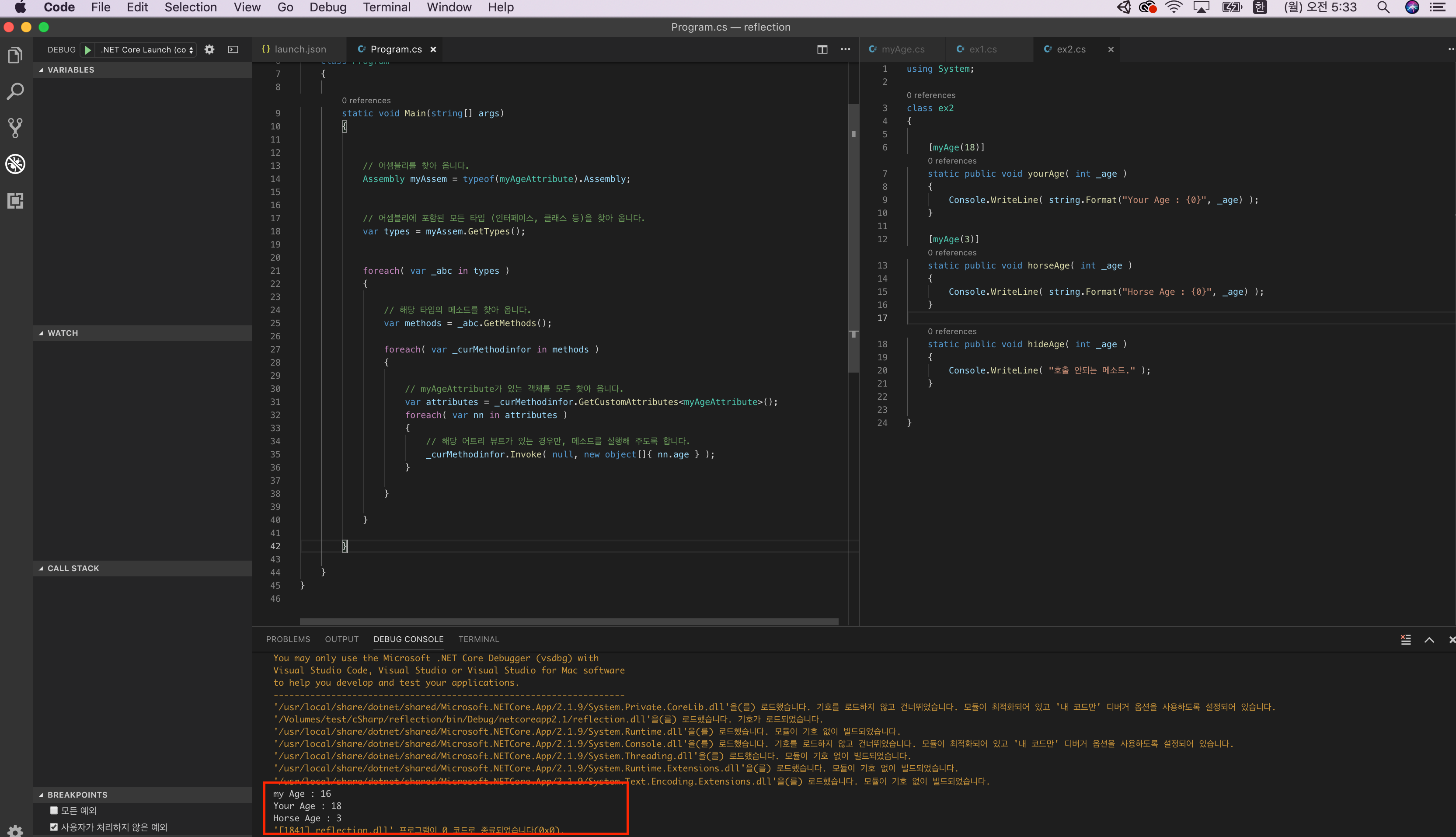This screenshot has width=1456, height=837.
Task: Open the Extensions view icon
Action: (15, 201)
